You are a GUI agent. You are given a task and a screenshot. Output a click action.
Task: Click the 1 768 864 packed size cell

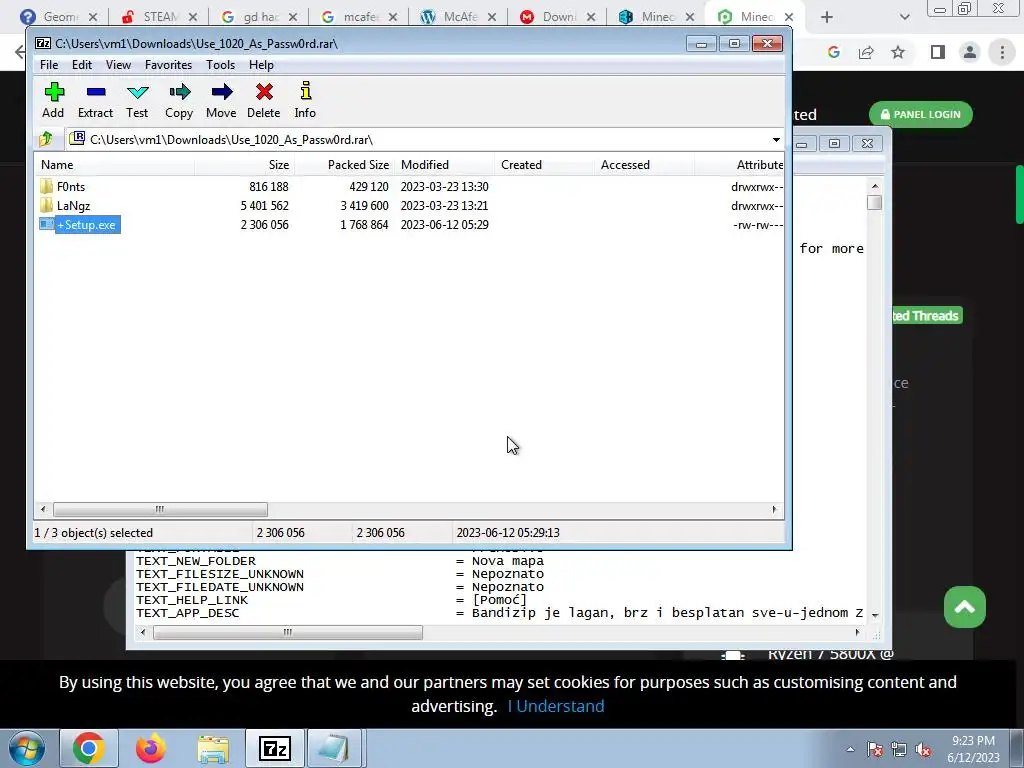[364, 225]
